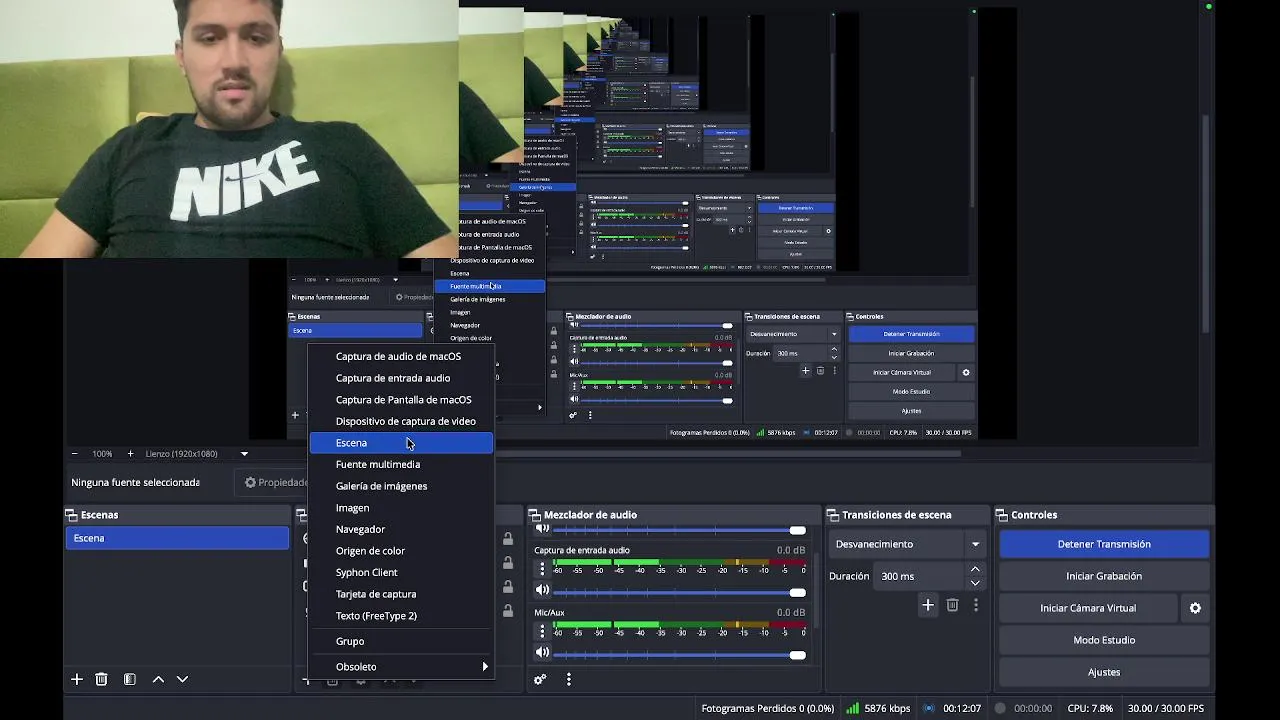Image resolution: width=1280 pixels, height=720 pixels.
Task: Open options dots for Mic/Aux channel
Action: pos(543,631)
